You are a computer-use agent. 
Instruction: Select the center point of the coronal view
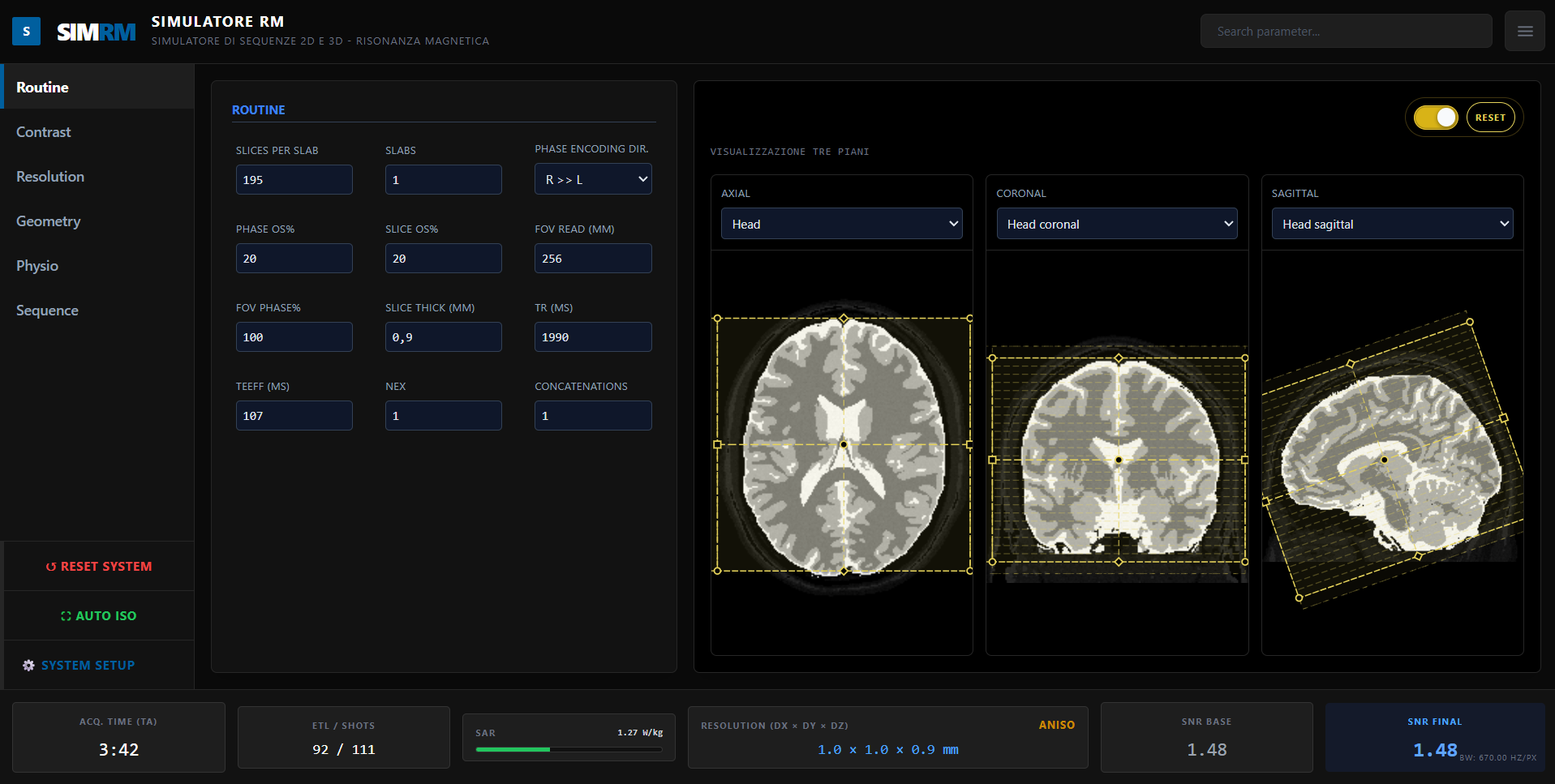1119,460
